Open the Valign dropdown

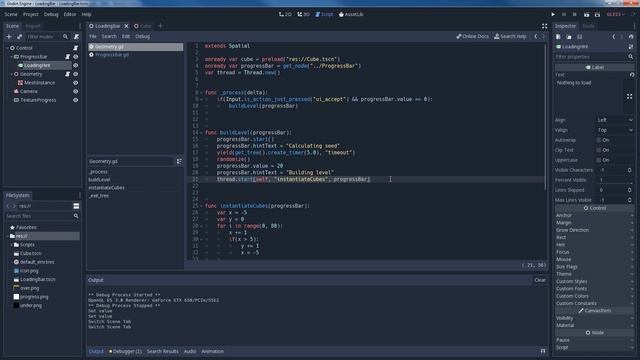[x=615, y=130]
